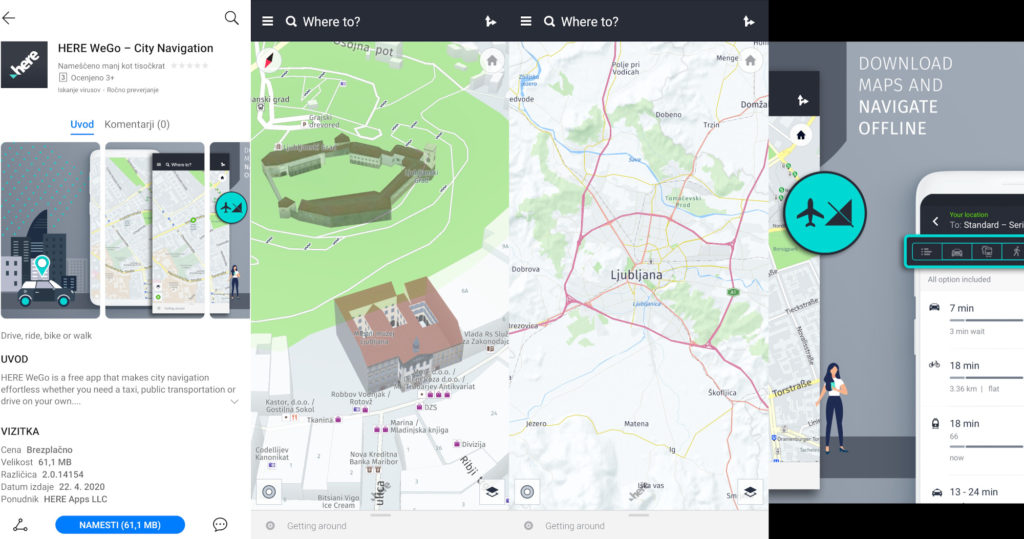Expand the HERE WeGo description with the chevron
1024x539 pixels.
coord(234,401)
